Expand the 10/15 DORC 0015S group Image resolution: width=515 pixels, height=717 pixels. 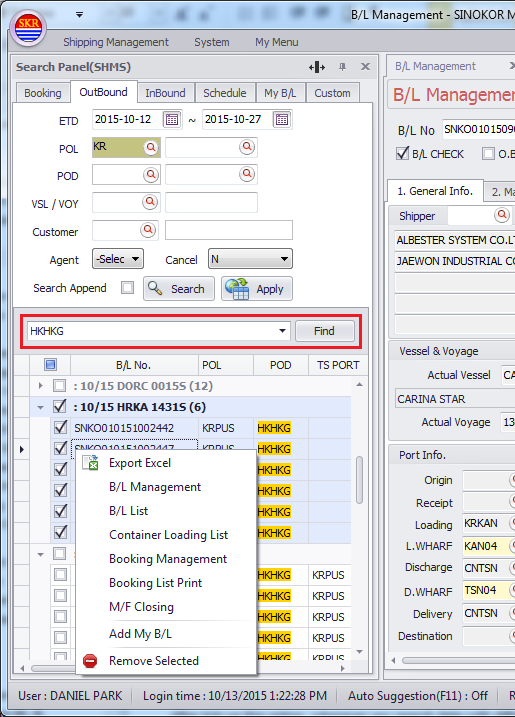coord(41,386)
